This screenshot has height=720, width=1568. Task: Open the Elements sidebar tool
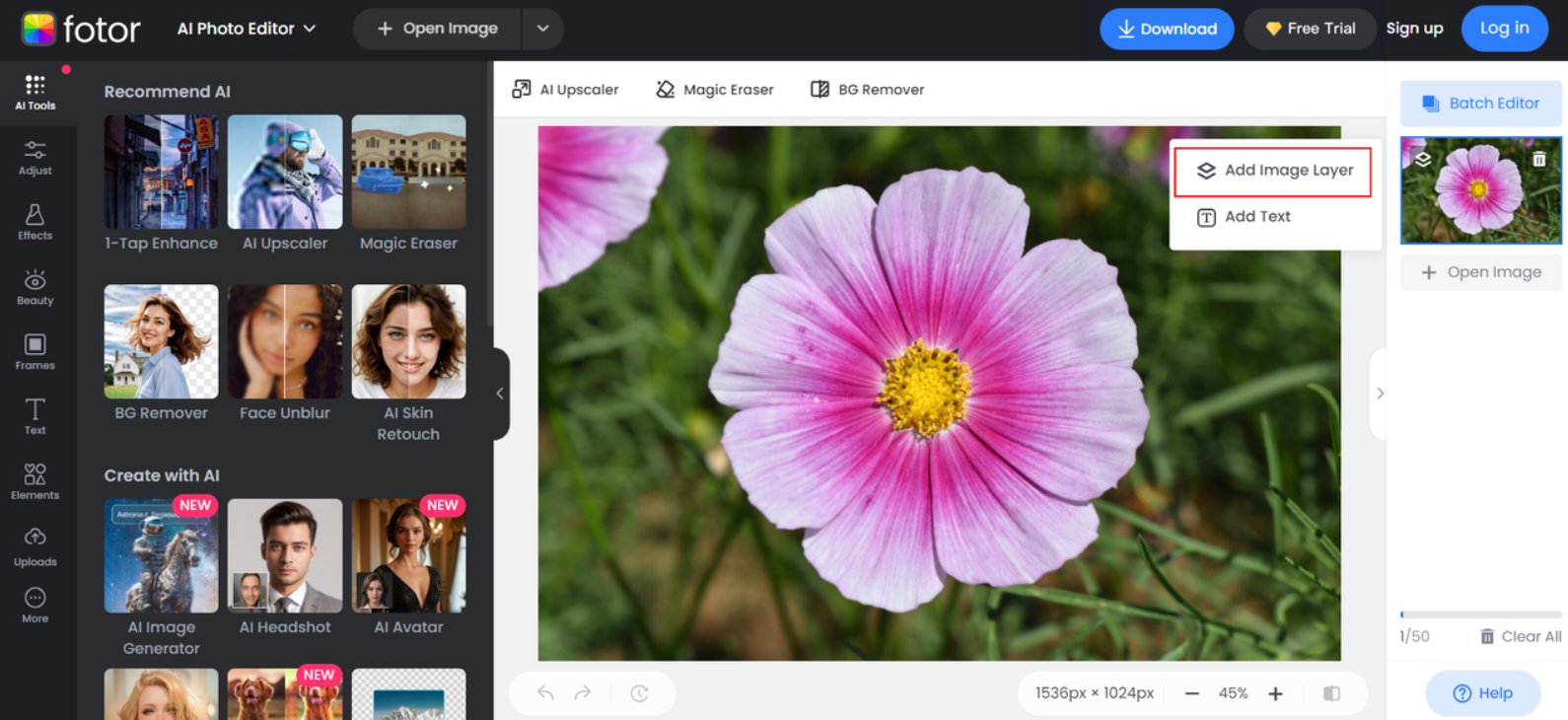pos(36,481)
